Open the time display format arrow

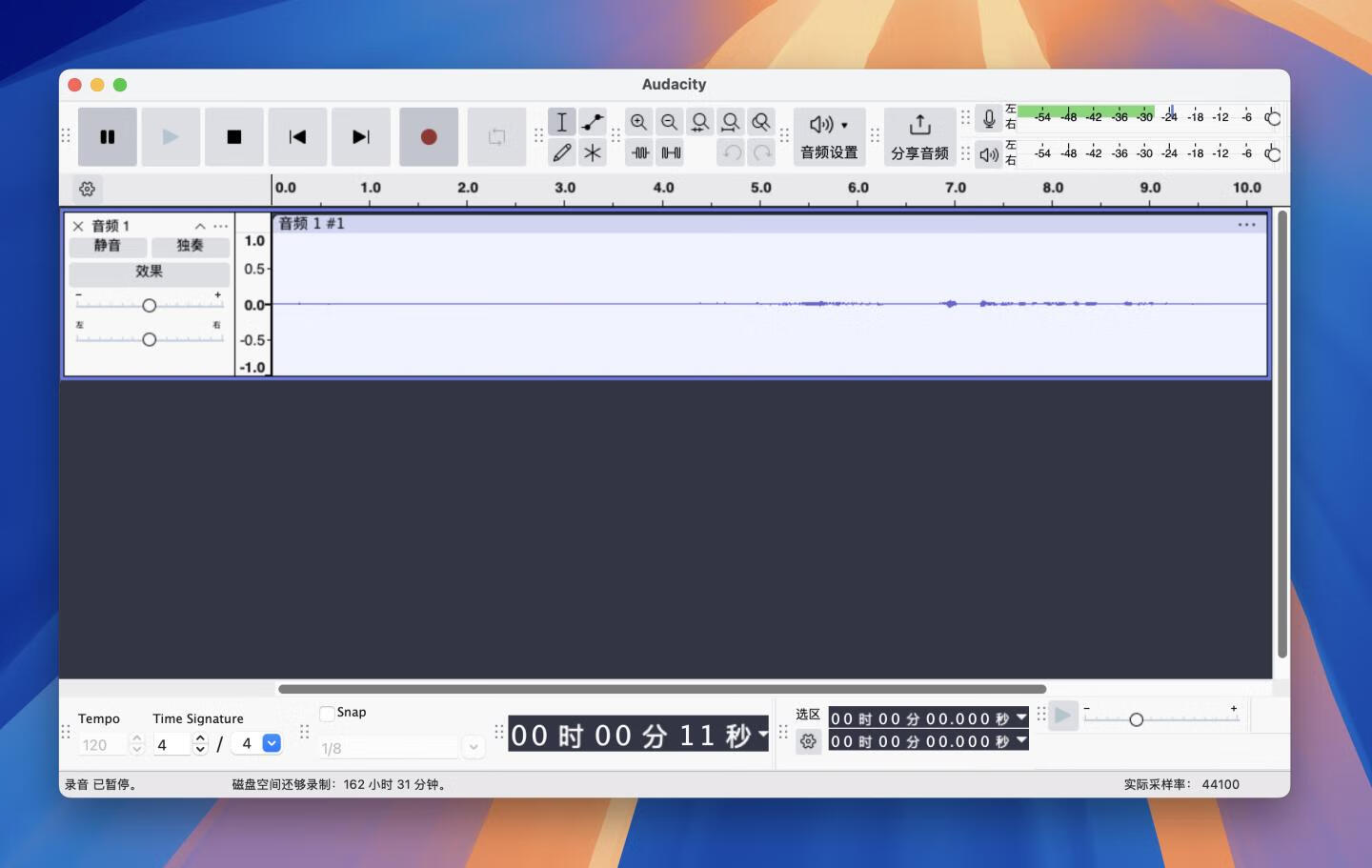(762, 735)
